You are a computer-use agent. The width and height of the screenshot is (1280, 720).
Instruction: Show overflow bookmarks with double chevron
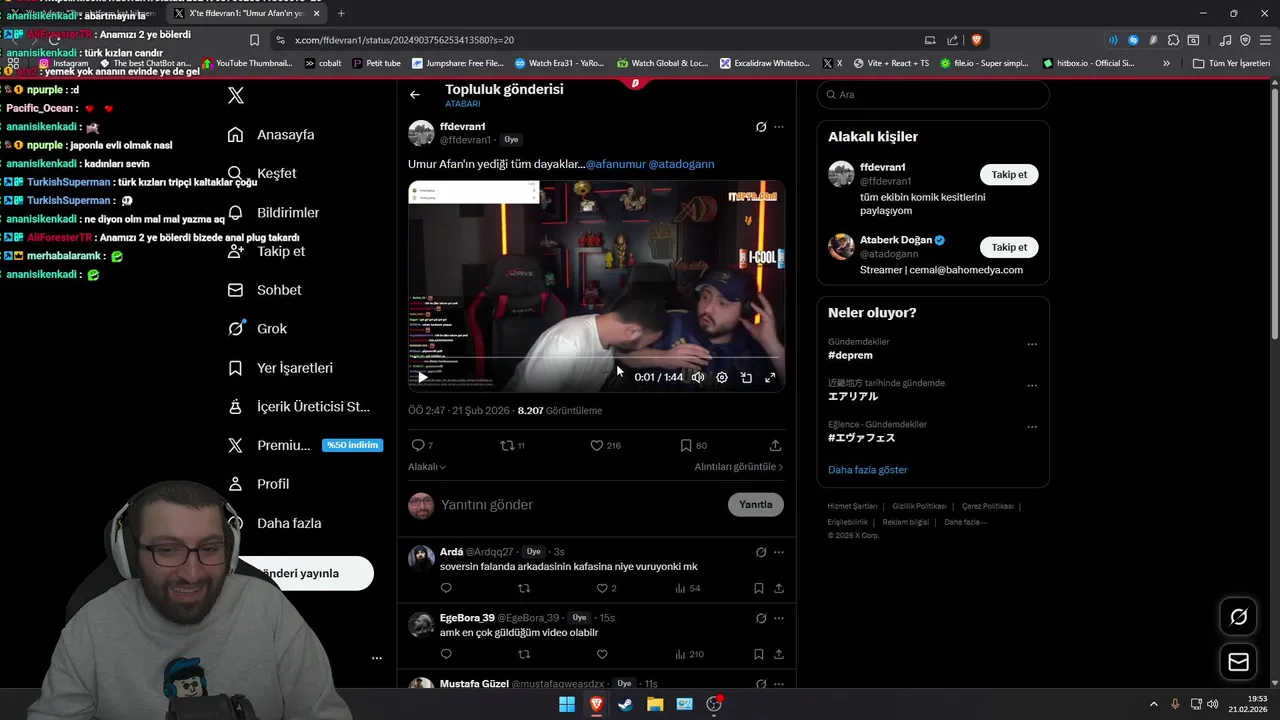tap(1166, 63)
